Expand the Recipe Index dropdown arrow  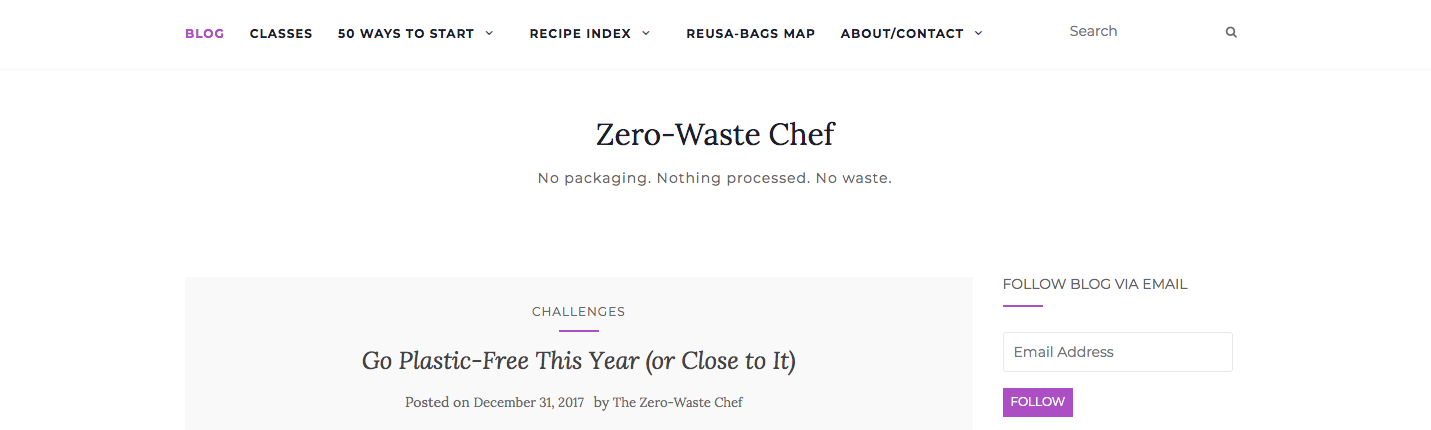click(646, 33)
